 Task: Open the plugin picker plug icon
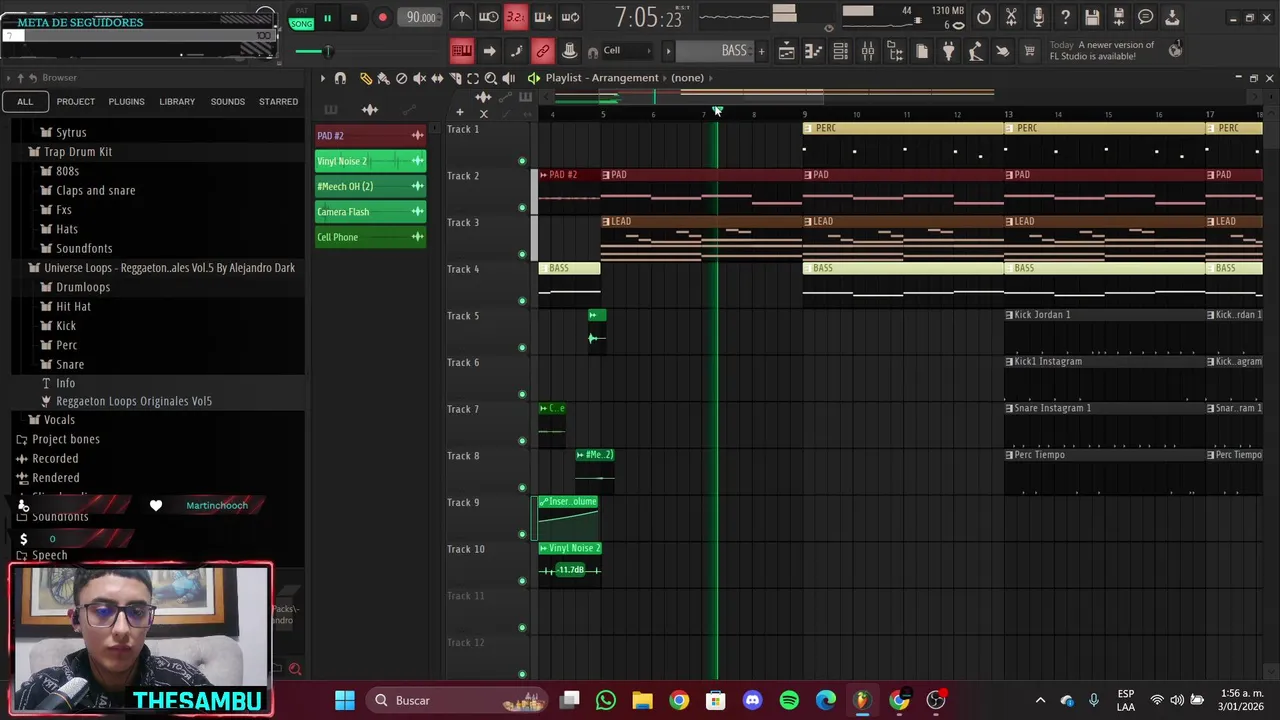949,51
